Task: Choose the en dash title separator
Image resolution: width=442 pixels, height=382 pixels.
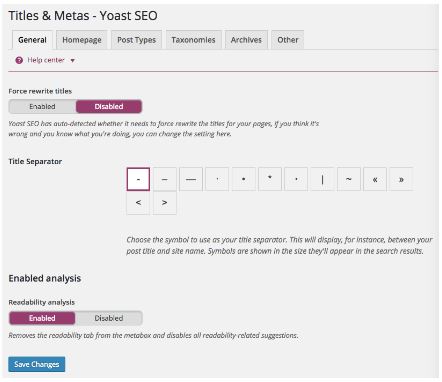Action: point(164,179)
